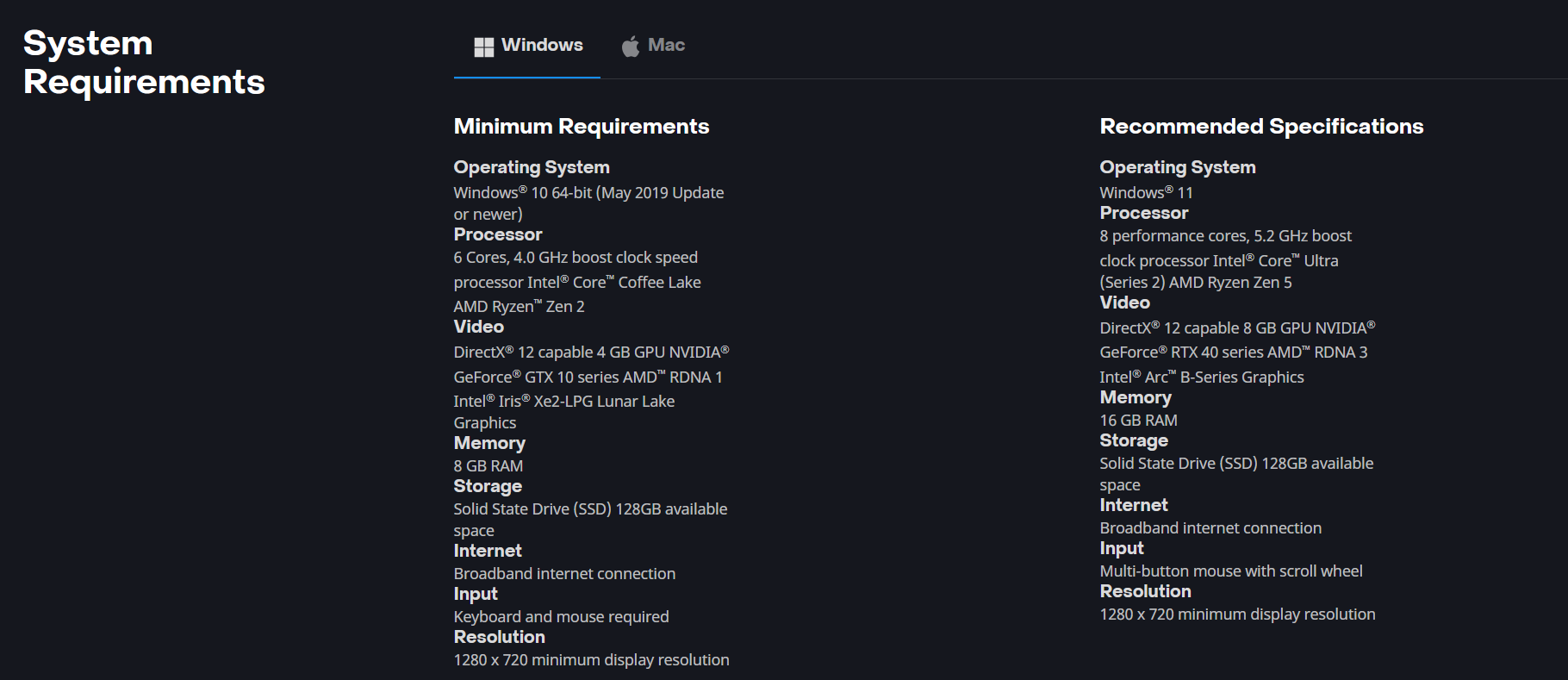The height and width of the screenshot is (680, 1568).
Task: Click the minimum Video heading
Action: [x=479, y=327]
